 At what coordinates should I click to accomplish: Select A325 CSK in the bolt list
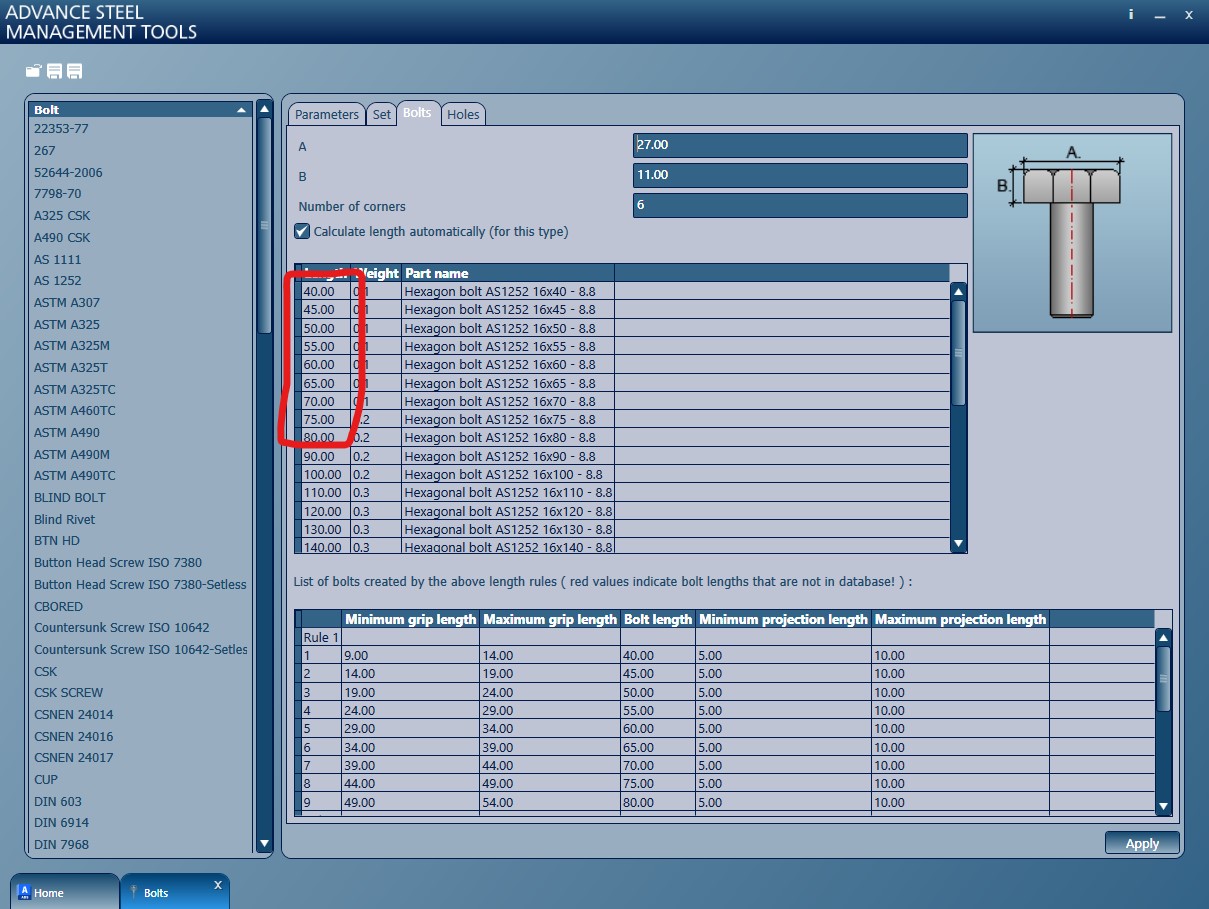[x=62, y=216]
